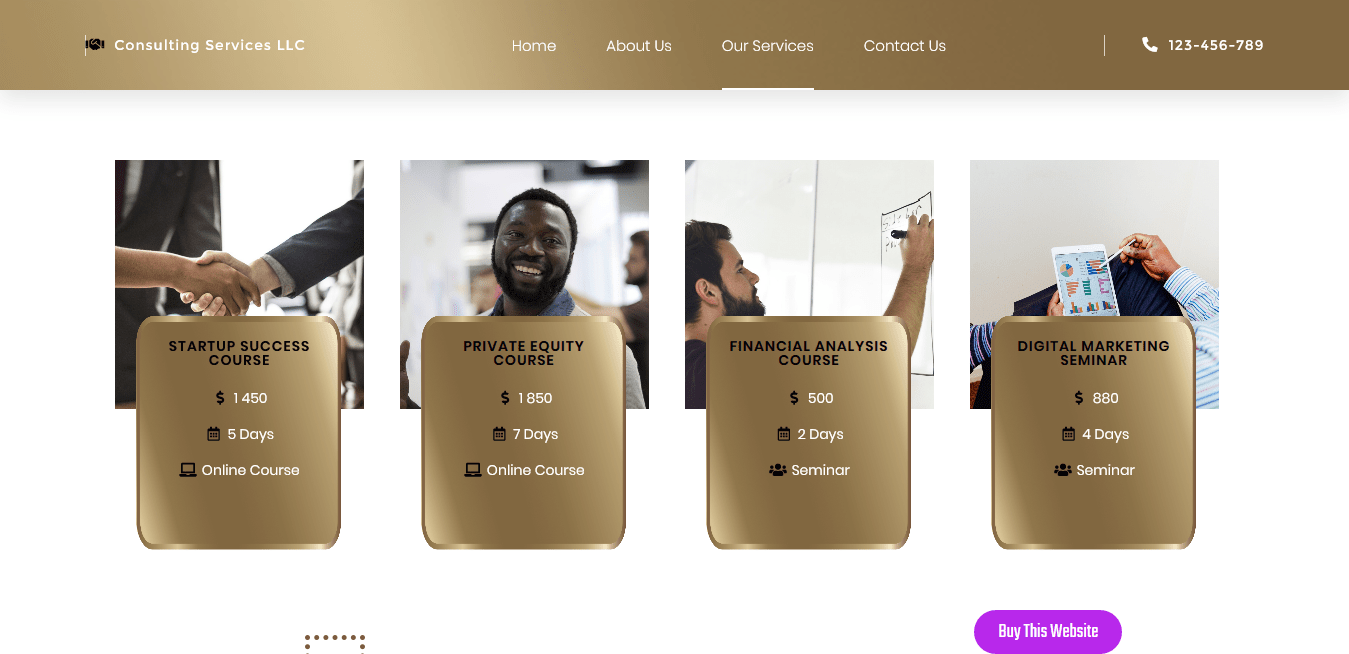The image size is (1349, 654).
Task: Select the Financial Analysis Course title
Action: click(x=809, y=353)
